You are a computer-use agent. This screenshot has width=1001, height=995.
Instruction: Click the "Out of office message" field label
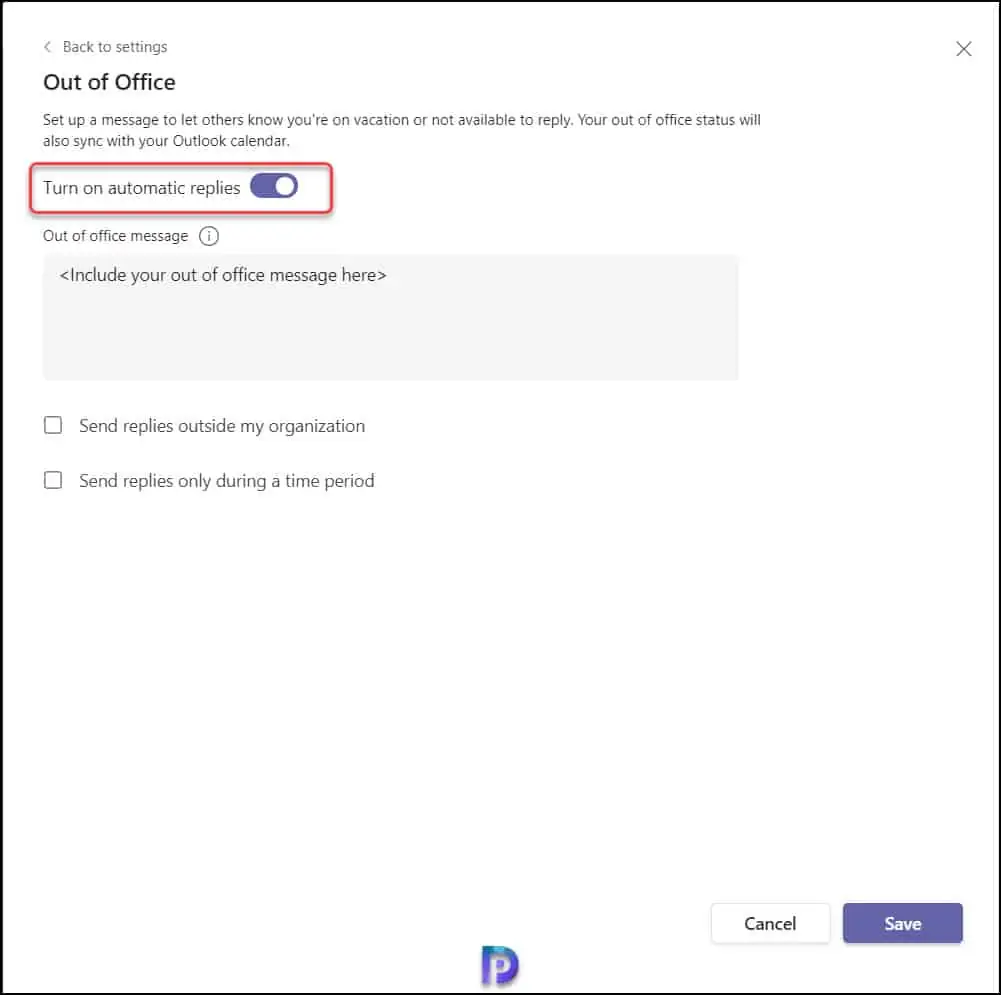tap(115, 237)
